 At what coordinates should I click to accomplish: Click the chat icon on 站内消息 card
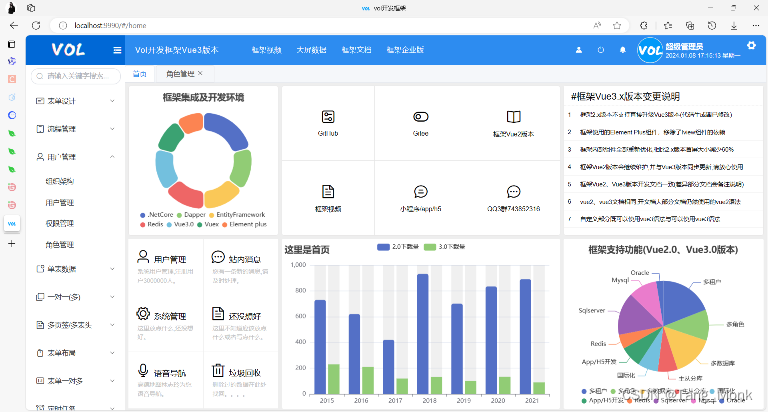coord(218,256)
